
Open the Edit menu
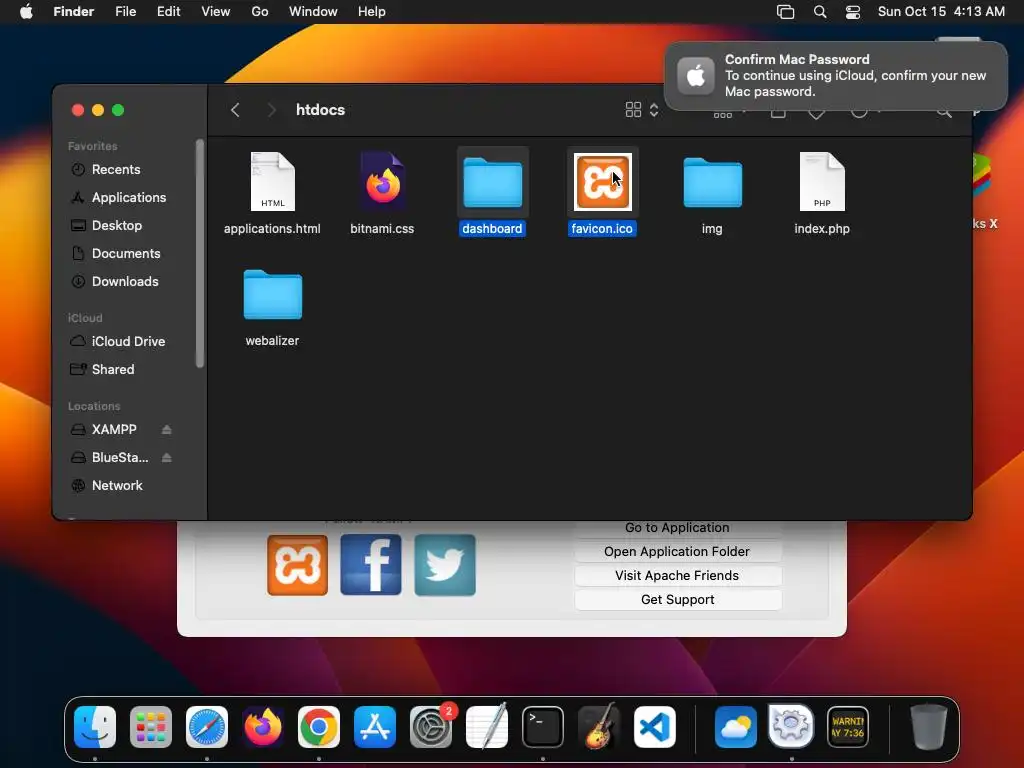point(168,12)
